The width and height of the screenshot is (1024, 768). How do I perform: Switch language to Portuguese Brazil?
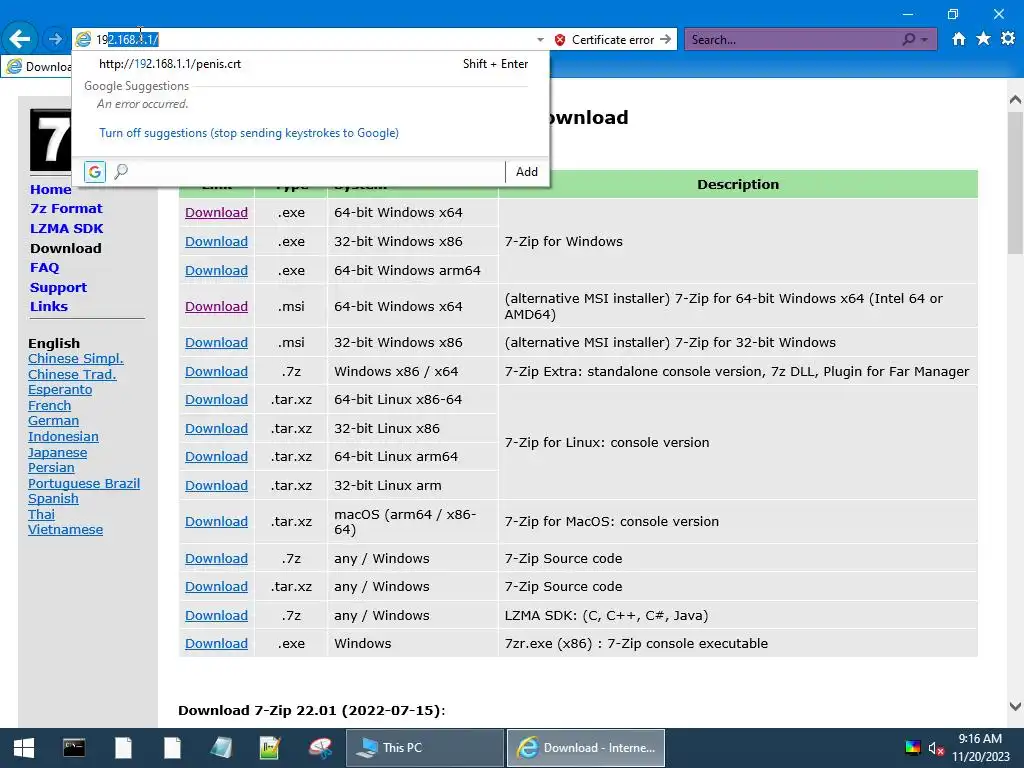84,484
